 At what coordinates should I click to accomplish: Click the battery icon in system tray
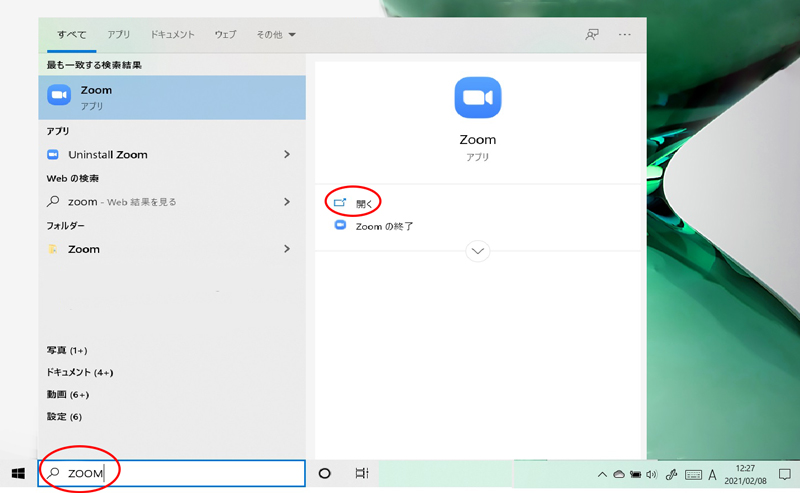point(635,475)
